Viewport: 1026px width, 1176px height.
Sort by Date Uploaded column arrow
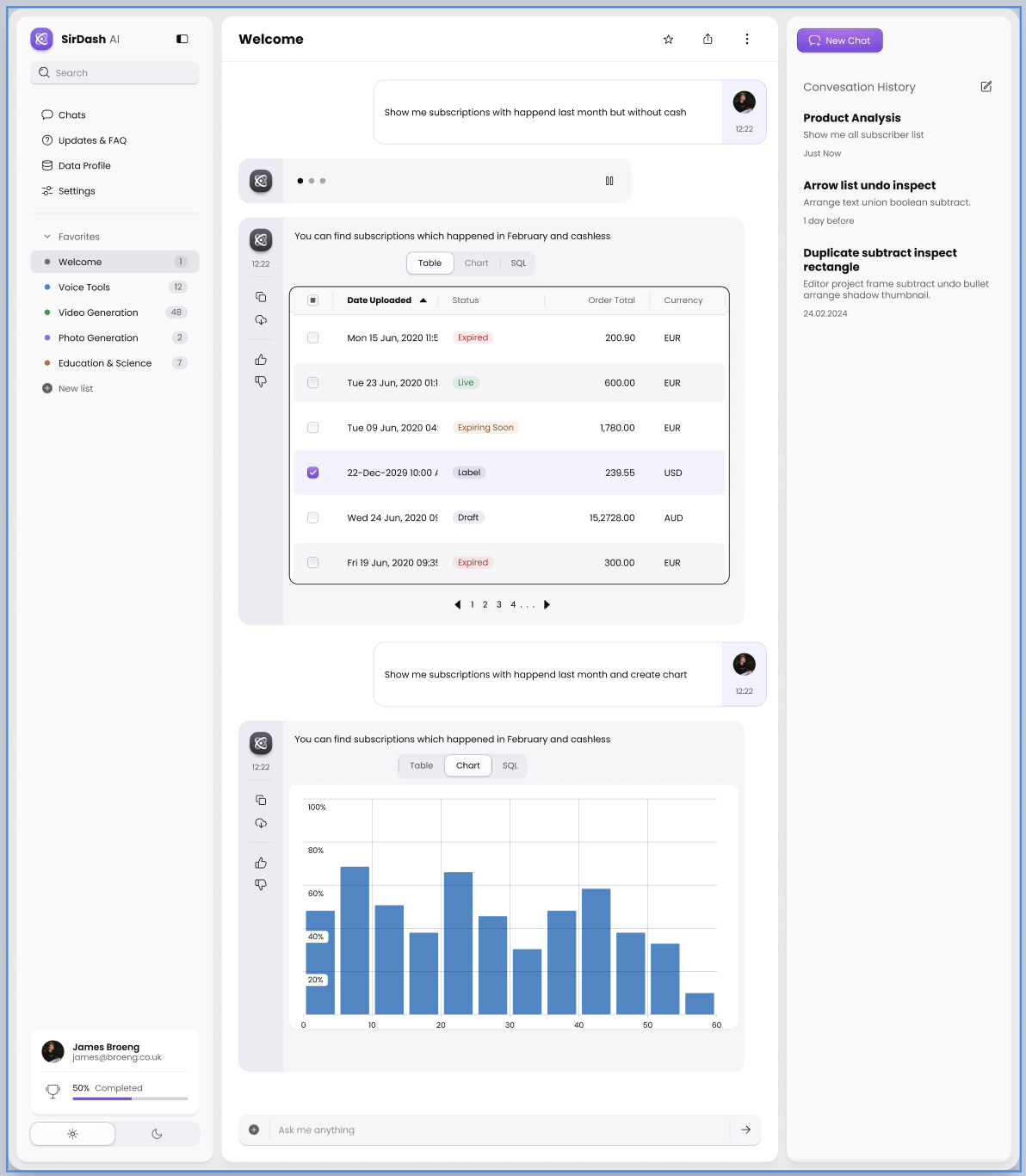423,300
